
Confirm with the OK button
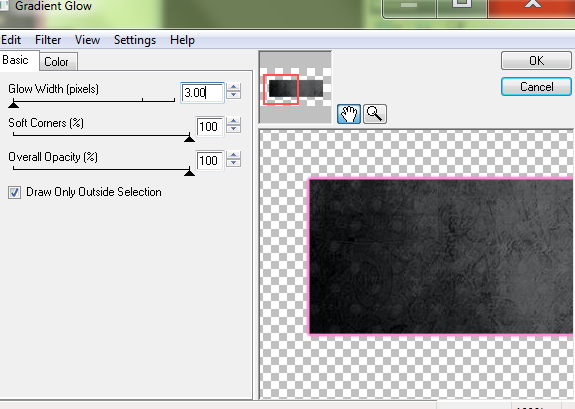point(536,61)
